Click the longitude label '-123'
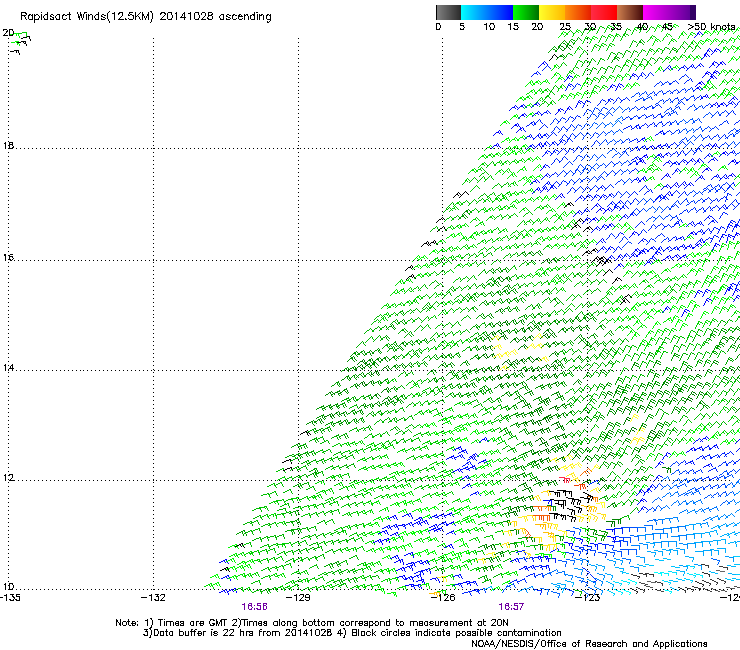Screen dimensions: 740x650 click(588, 598)
